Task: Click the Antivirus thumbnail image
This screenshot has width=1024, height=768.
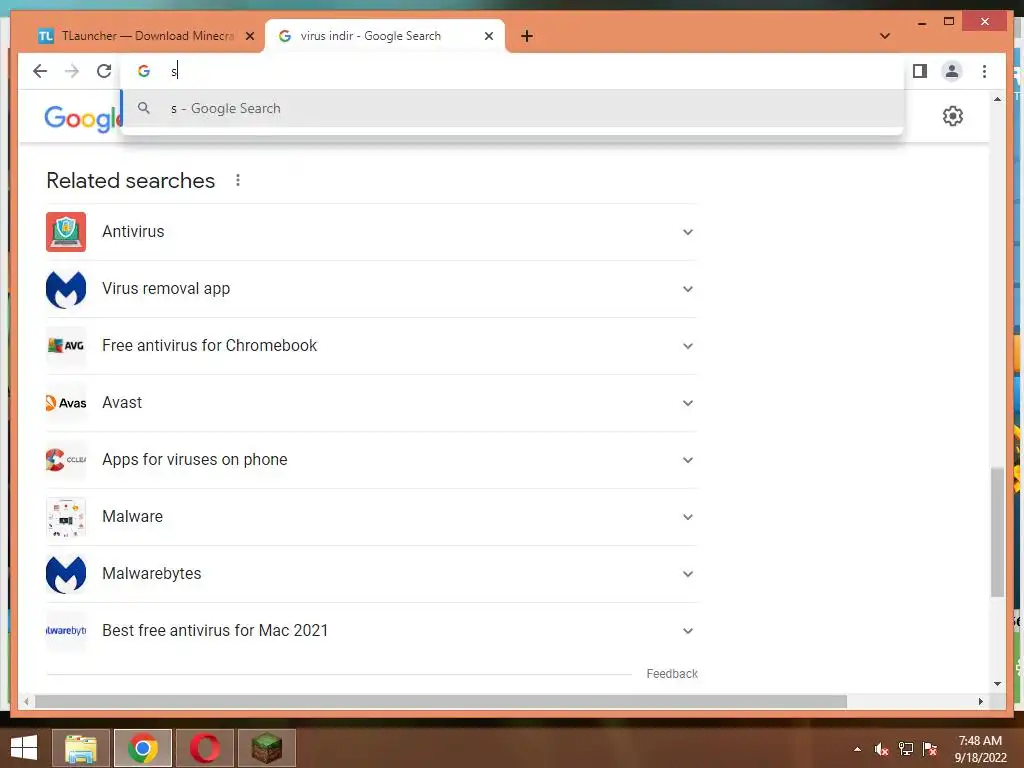Action: coord(66,232)
